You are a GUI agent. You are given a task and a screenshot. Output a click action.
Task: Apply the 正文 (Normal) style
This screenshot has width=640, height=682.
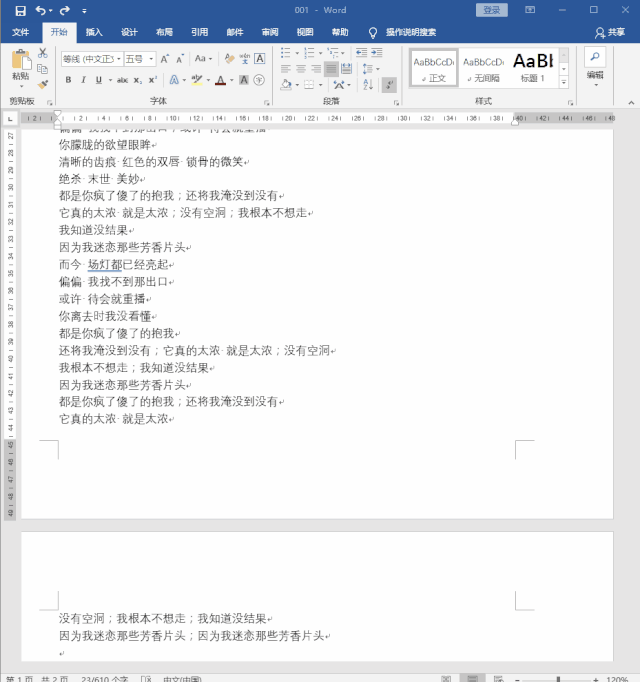tap(434, 69)
